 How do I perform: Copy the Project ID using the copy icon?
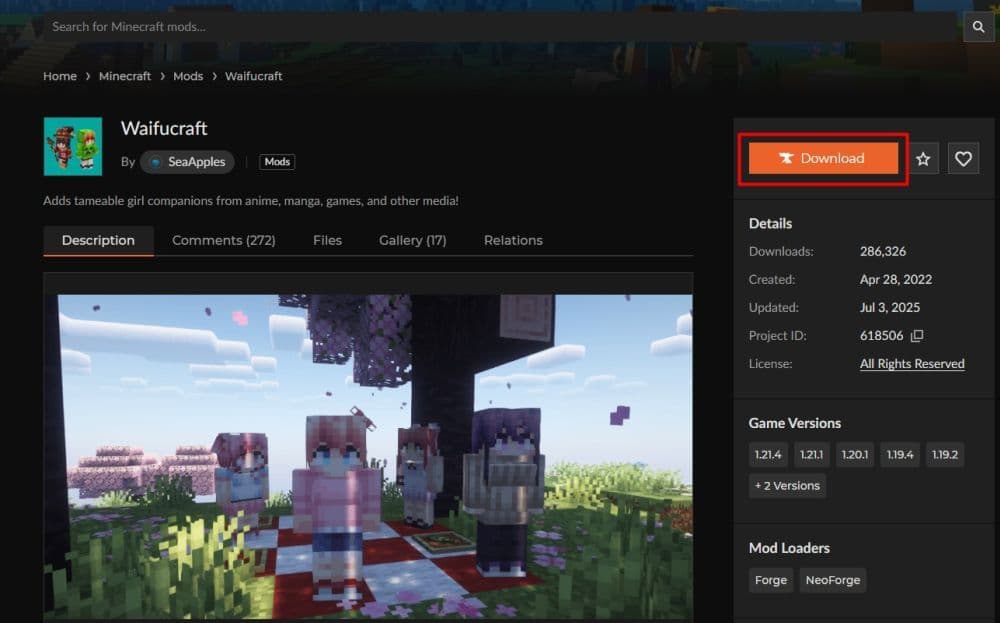[916, 336]
